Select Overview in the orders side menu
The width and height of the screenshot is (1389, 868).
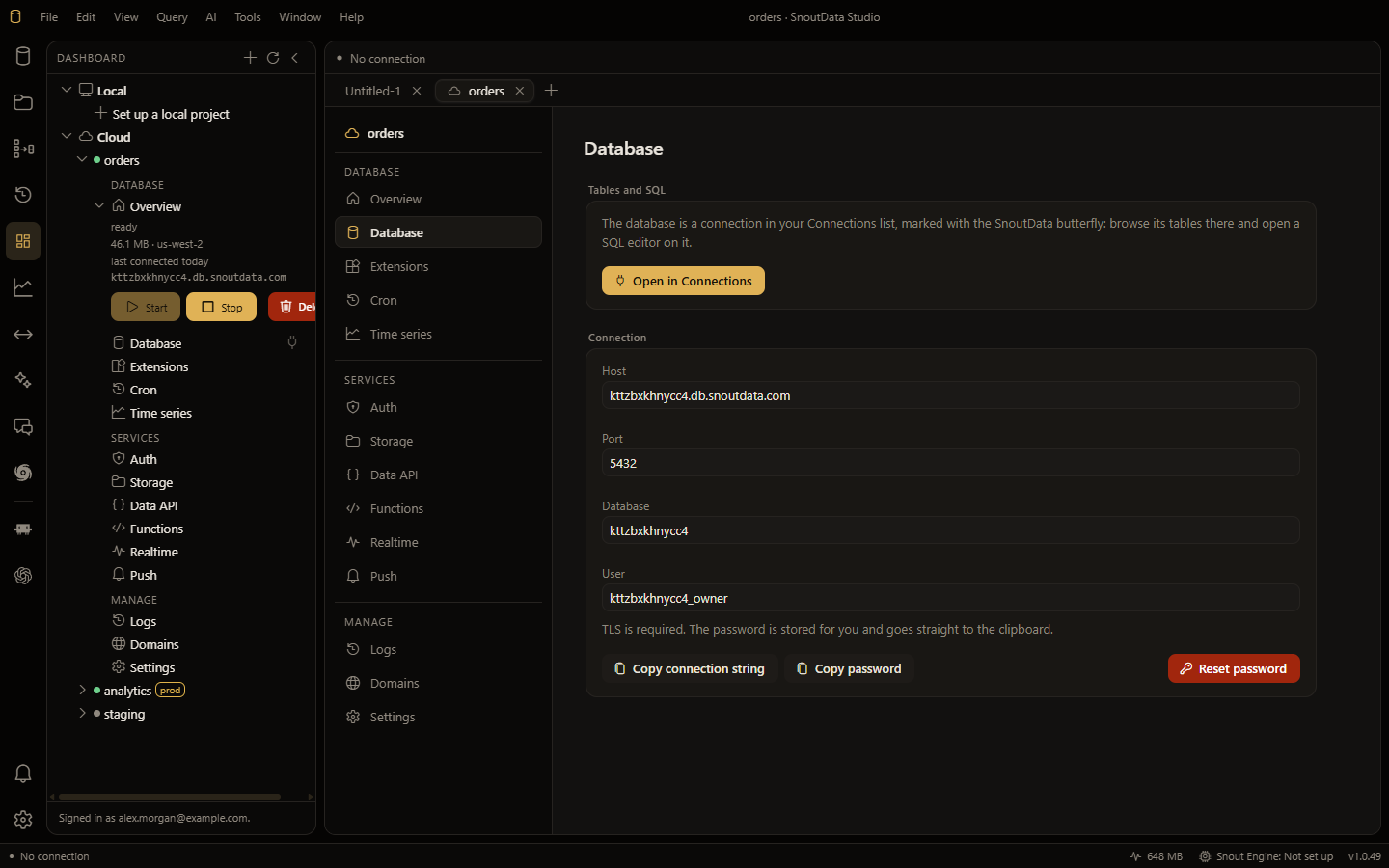(x=438, y=199)
